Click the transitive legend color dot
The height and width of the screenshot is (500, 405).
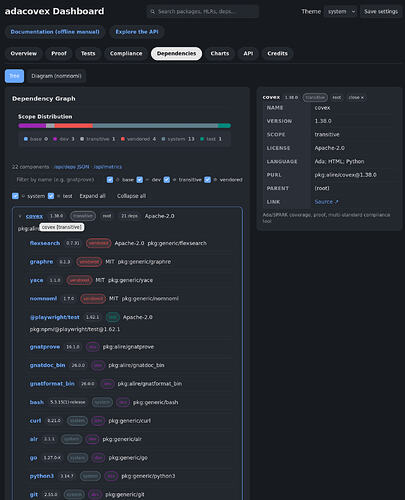[82, 139]
